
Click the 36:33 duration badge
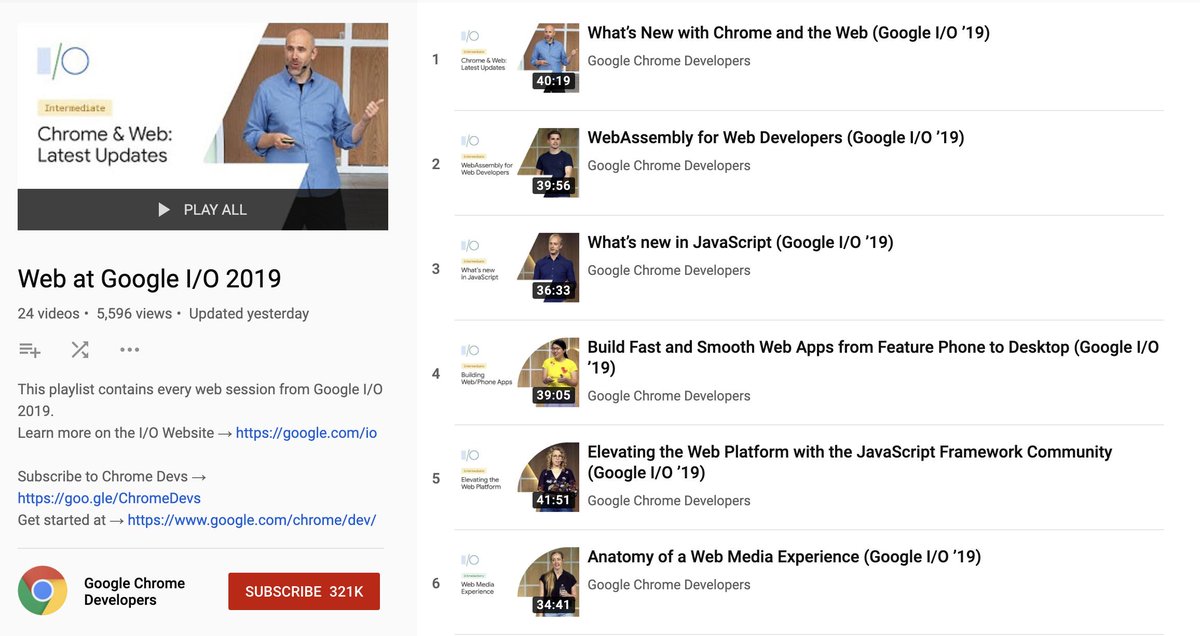point(553,291)
